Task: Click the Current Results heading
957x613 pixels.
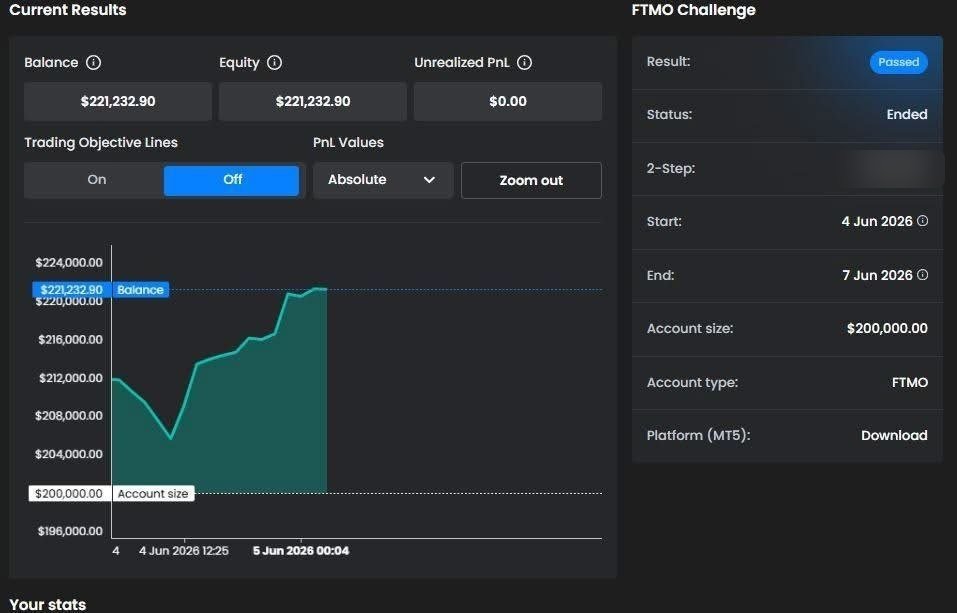Action: [x=68, y=10]
